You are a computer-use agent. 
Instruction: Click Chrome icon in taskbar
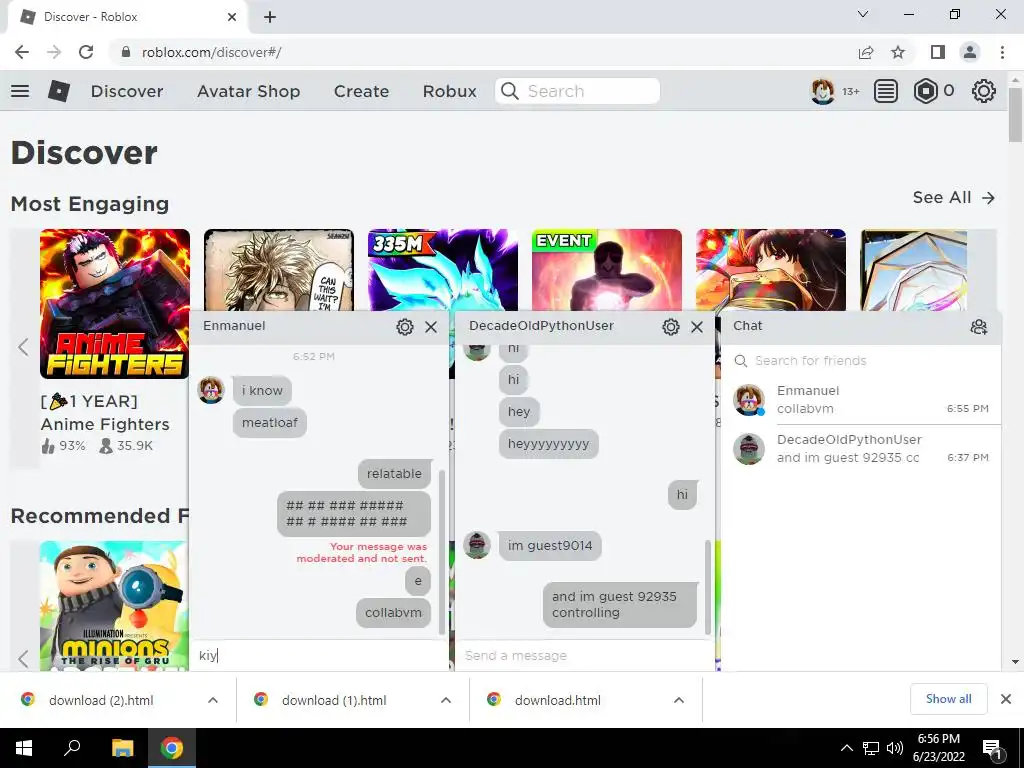[172, 748]
